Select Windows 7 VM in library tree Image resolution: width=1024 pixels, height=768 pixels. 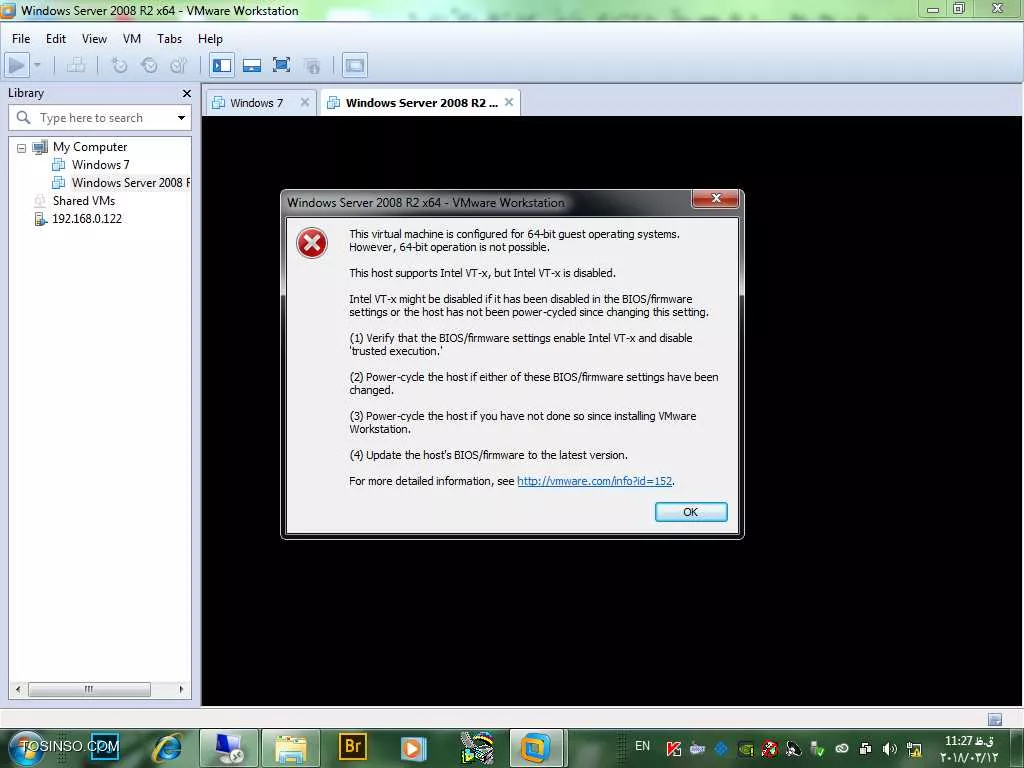(101, 165)
